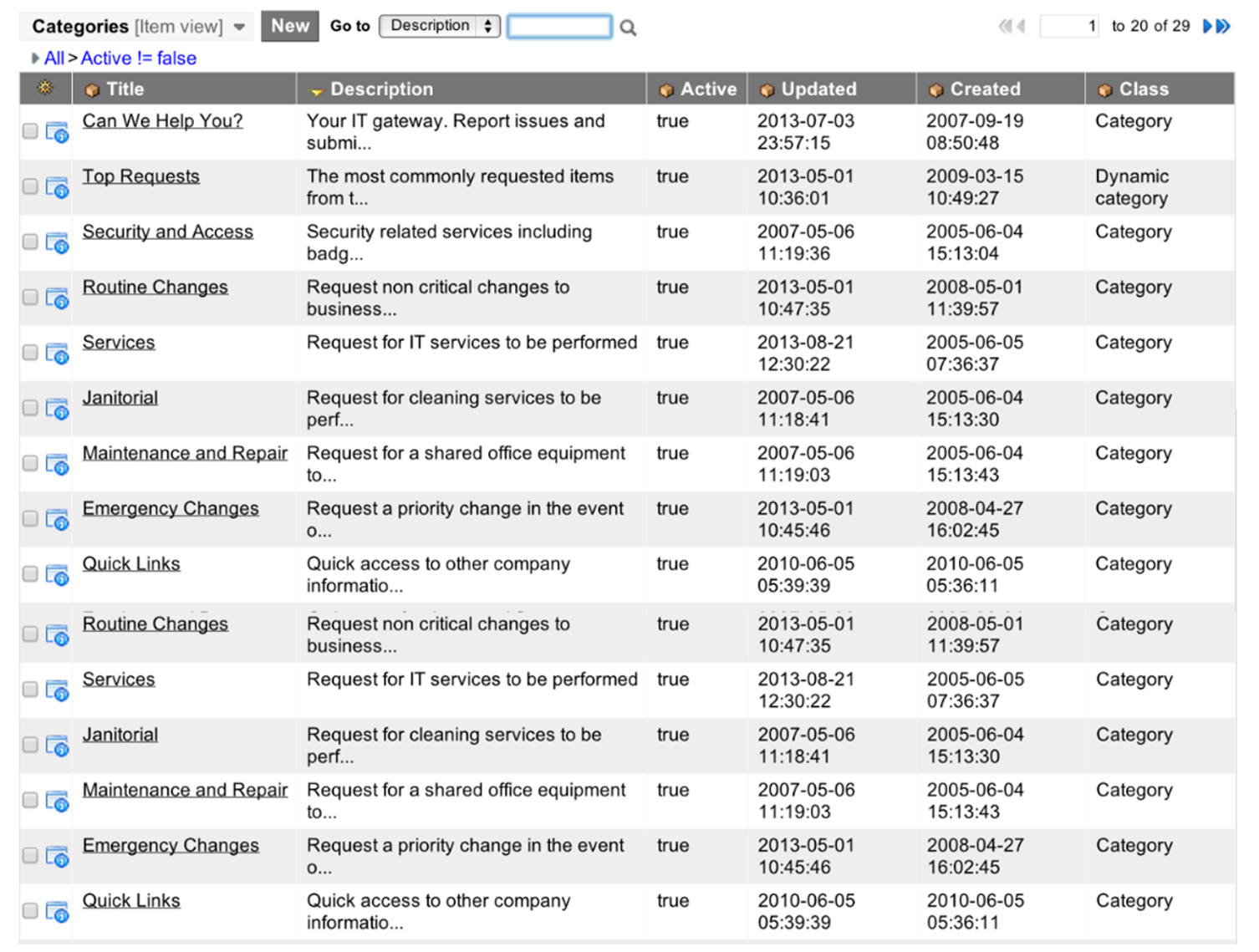Open the Go to Description field dropdown
This screenshot has width=1259, height=952.
pos(439,26)
